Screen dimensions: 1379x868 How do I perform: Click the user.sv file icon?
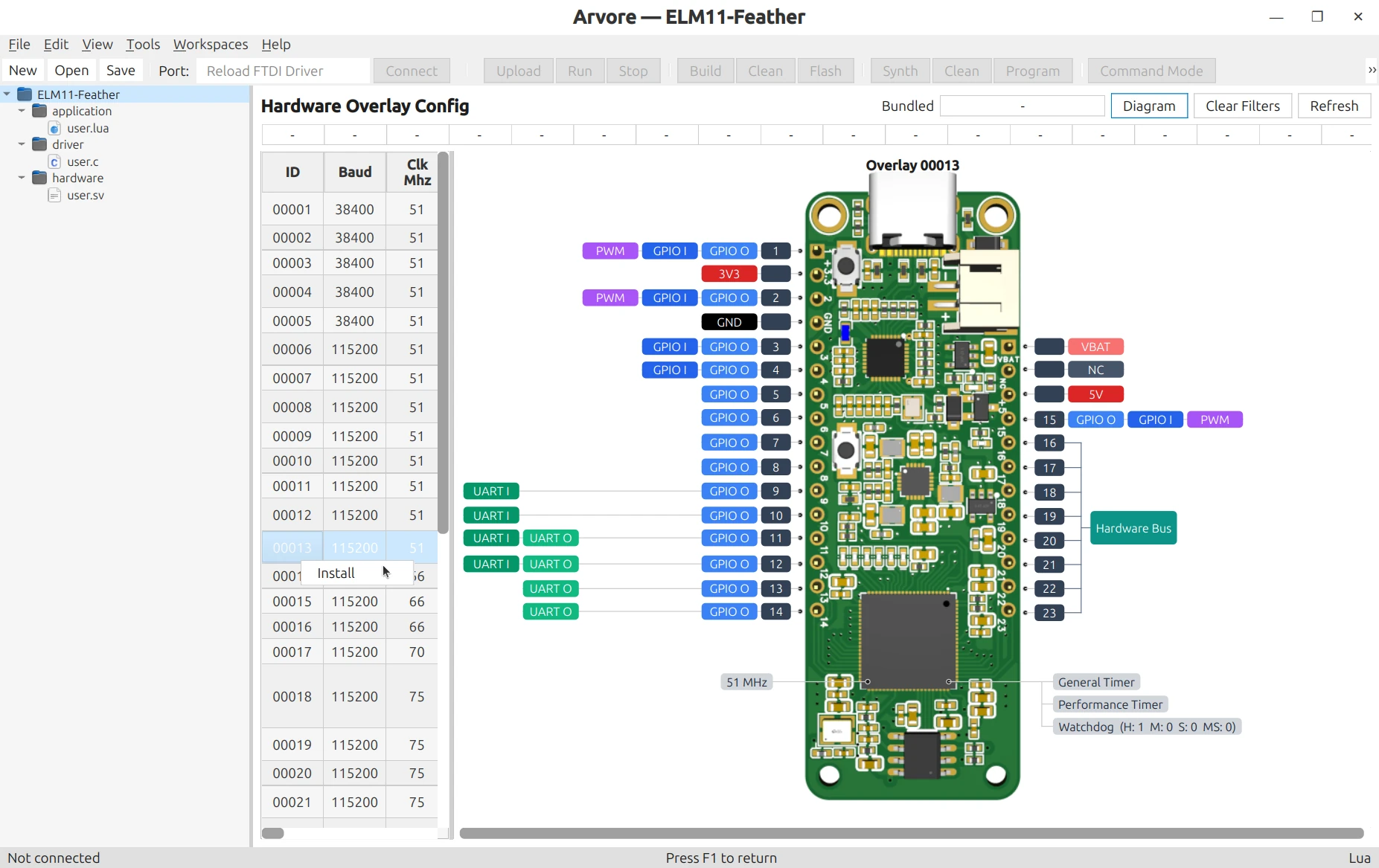54,195
